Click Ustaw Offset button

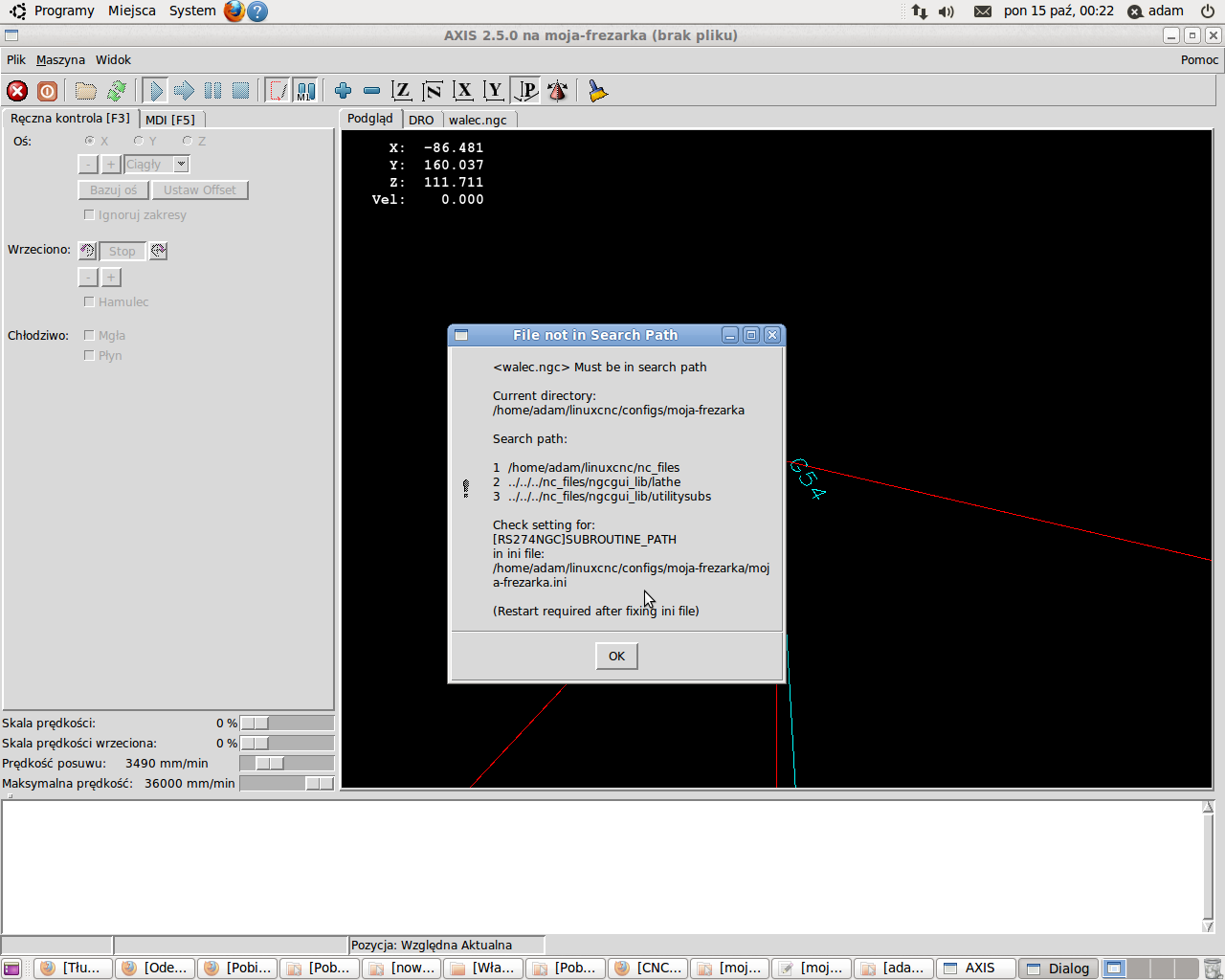point(200,190)
